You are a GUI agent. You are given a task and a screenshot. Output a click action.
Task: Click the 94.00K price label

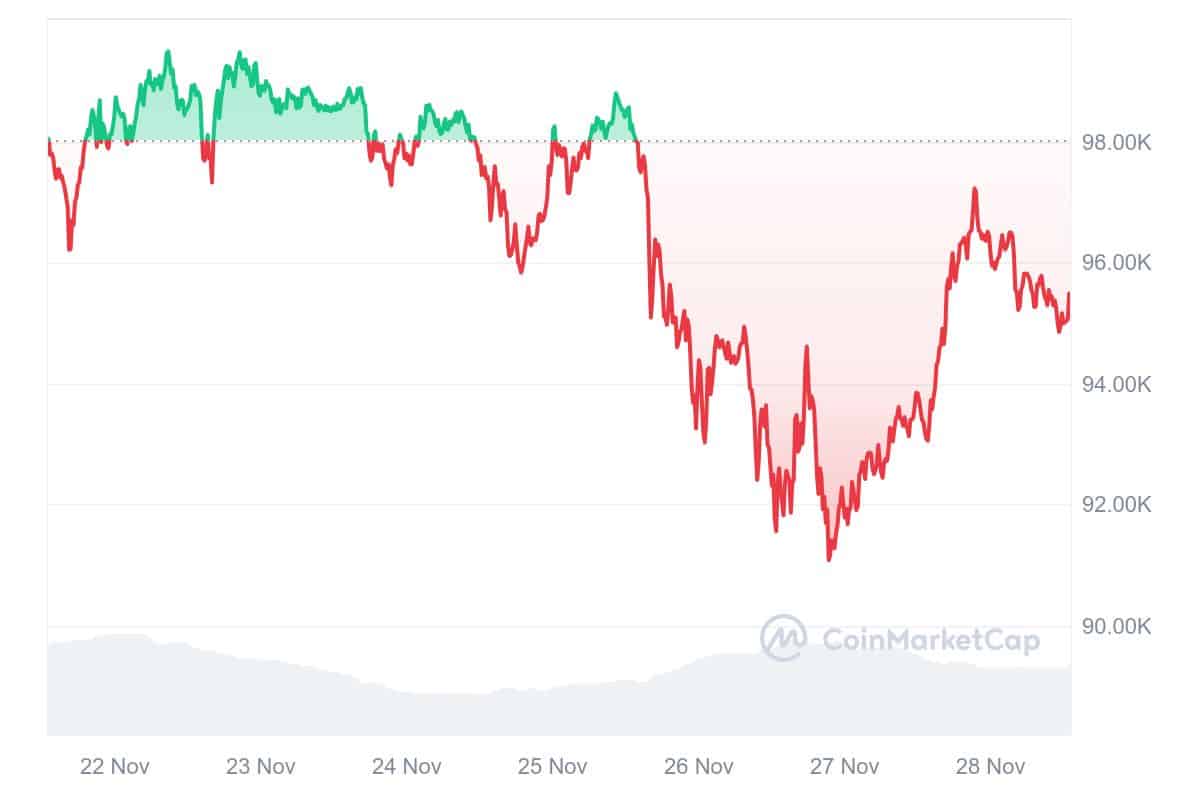pos(1115,385)
